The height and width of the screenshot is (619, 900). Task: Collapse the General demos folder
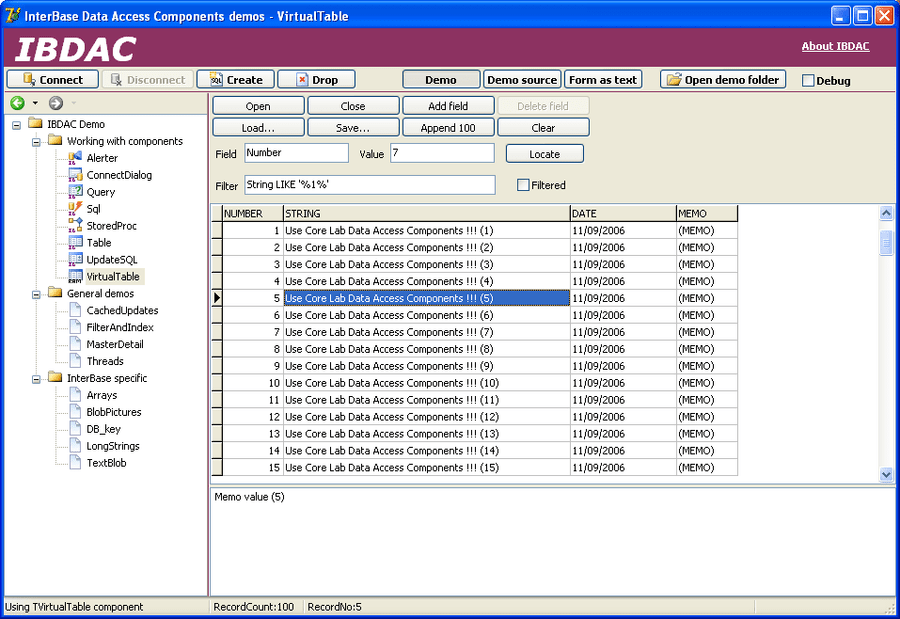36,294
